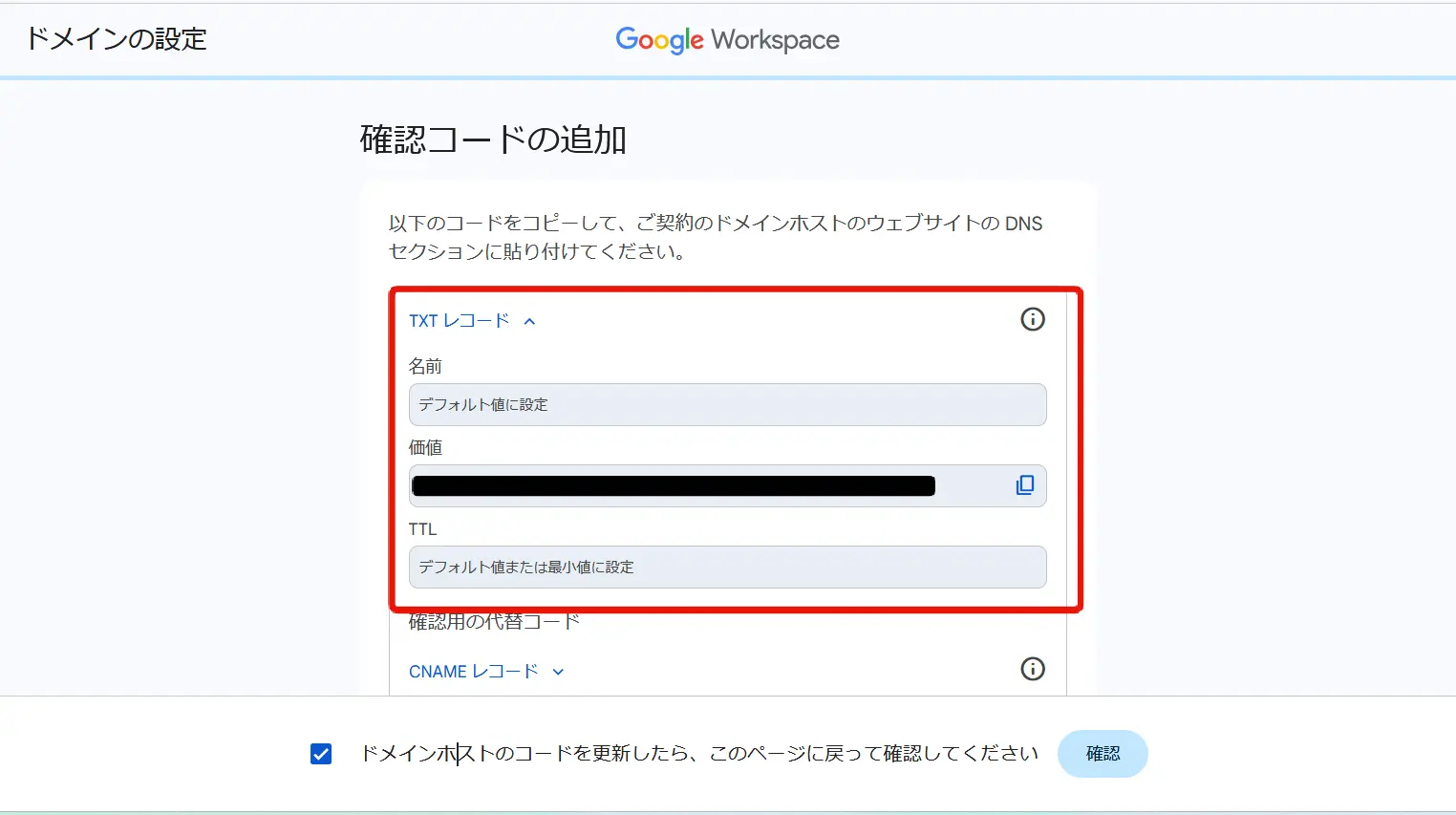This screenshot has height=815, width=1456.
Task: Click the instruction text about DNS セクション
Action: coord(716,238)
